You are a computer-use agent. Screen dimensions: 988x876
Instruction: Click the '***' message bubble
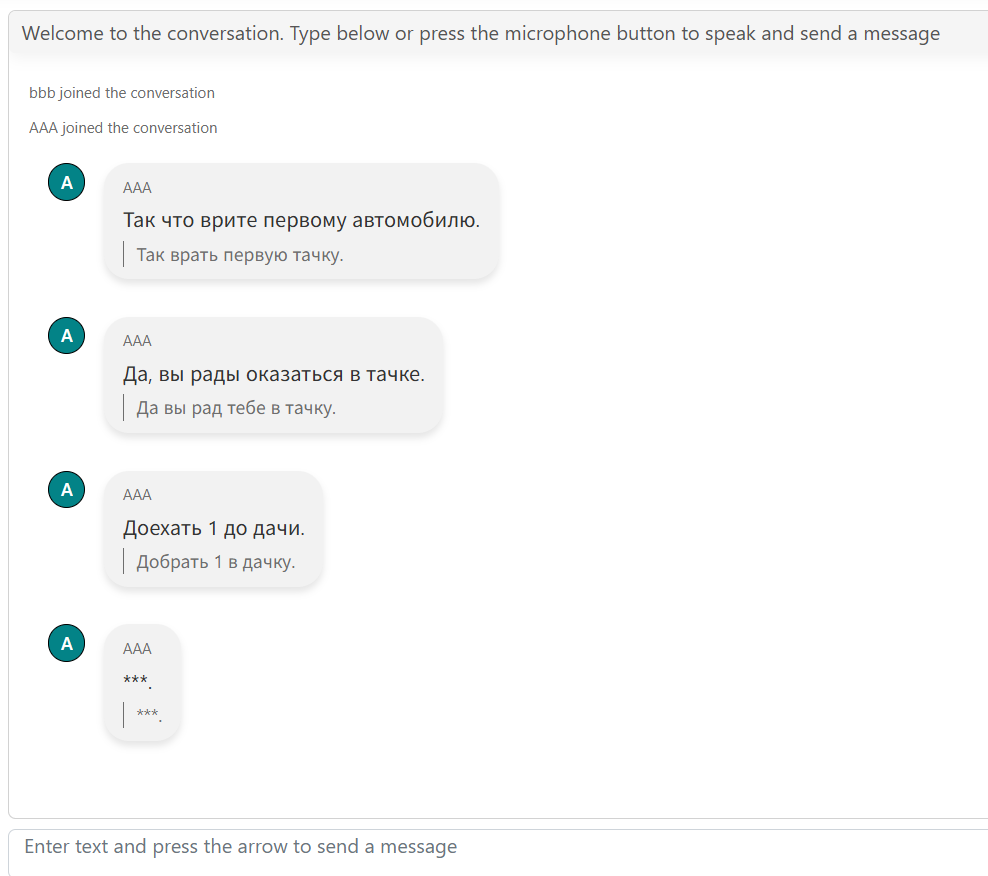142,683
